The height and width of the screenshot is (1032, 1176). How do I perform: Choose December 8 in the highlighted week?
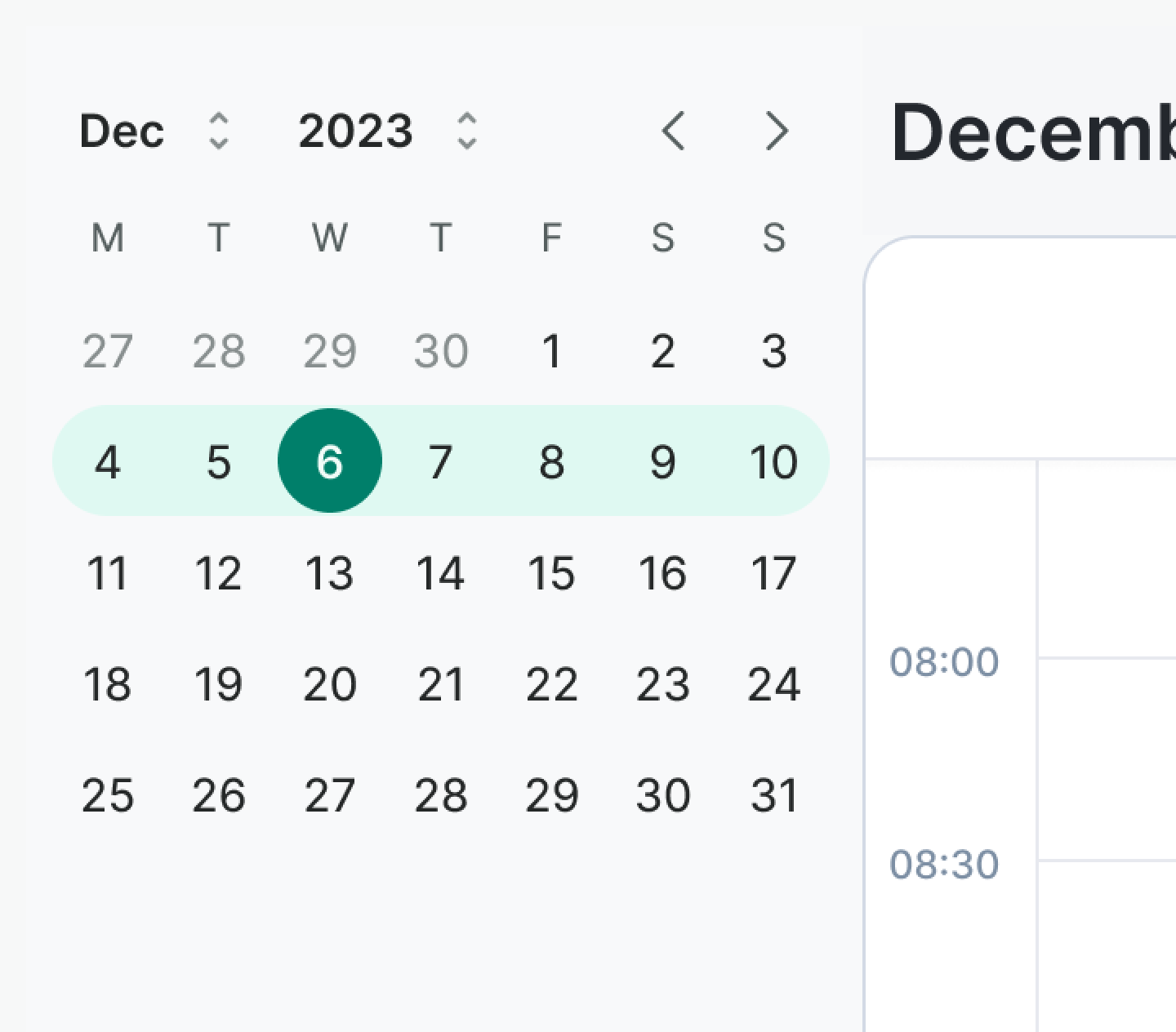551,461
